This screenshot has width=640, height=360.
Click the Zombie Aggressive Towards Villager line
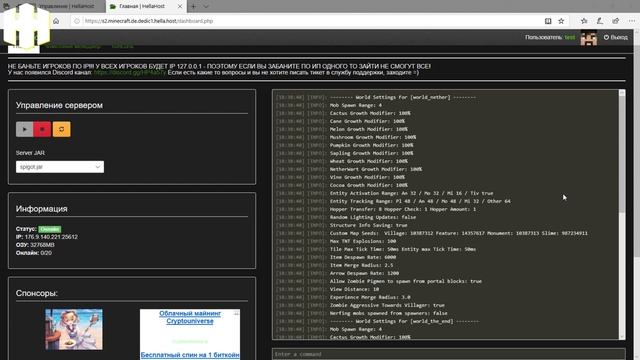[x=387, y=305]
